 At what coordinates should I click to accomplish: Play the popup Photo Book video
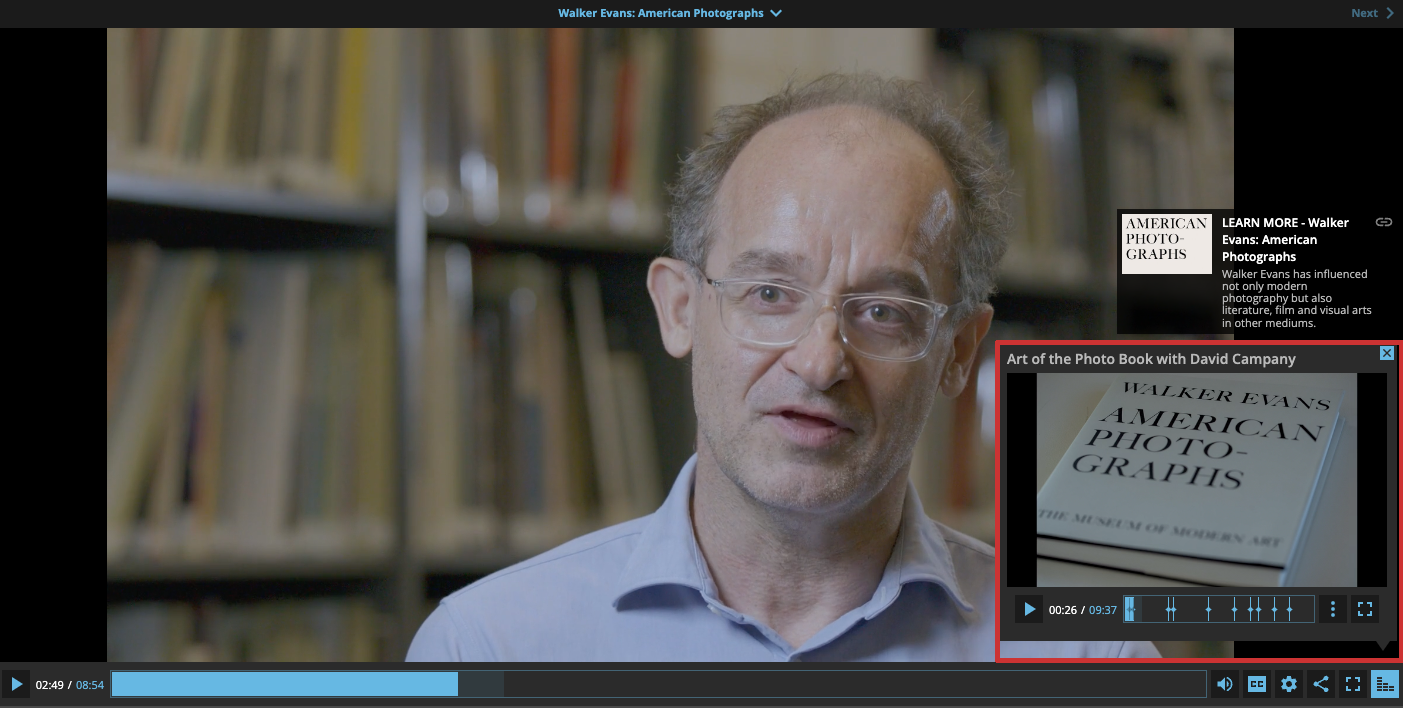coord(1029,609)
